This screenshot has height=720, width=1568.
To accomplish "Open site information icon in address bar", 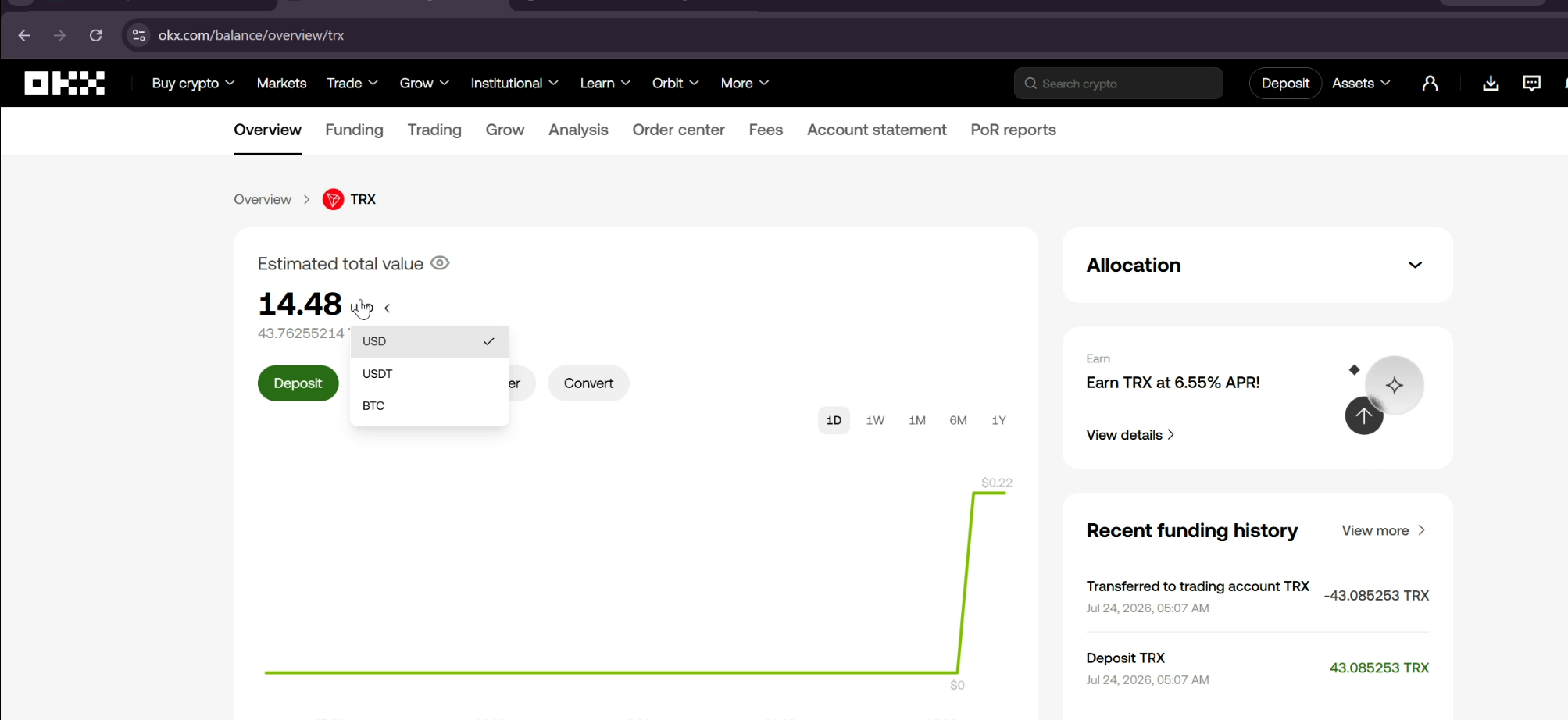I will pyautogui.click(x=139, y=35).
